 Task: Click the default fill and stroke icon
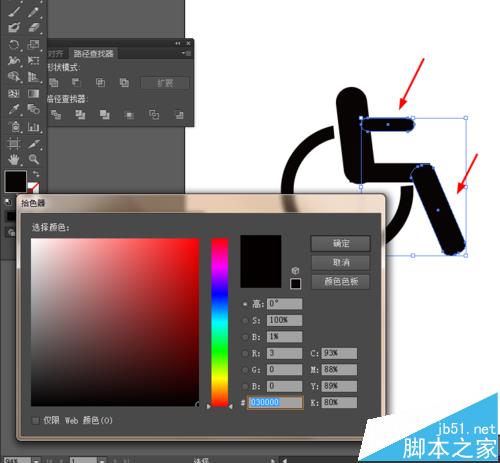point(8,202)
